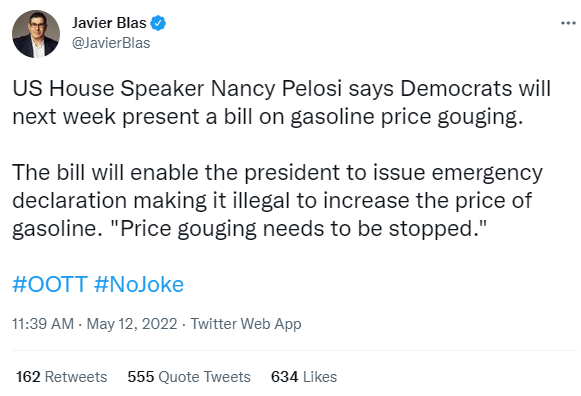View the 634 Likes list
581x396 pixels.
304,377
